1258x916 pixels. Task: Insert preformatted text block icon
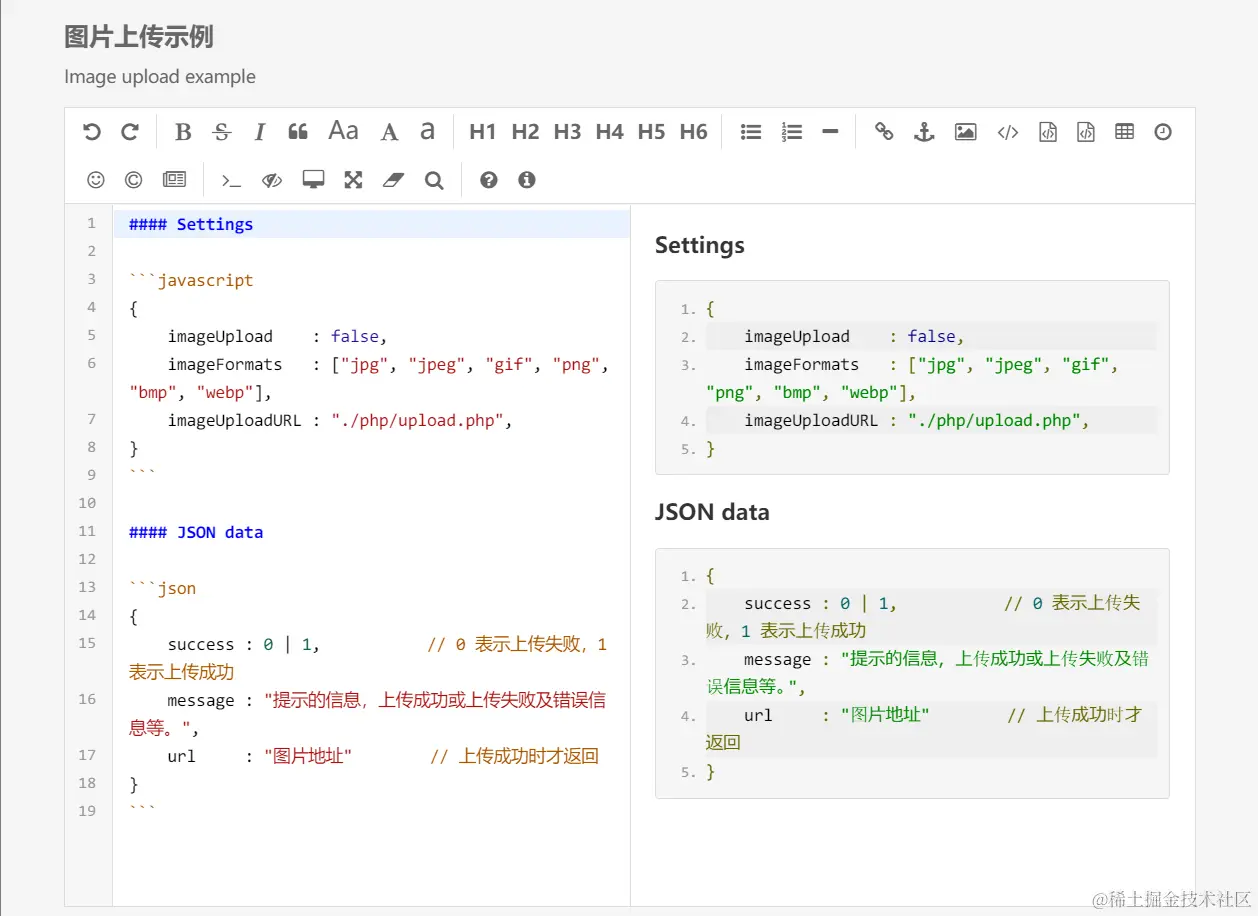coord(1048,132)
